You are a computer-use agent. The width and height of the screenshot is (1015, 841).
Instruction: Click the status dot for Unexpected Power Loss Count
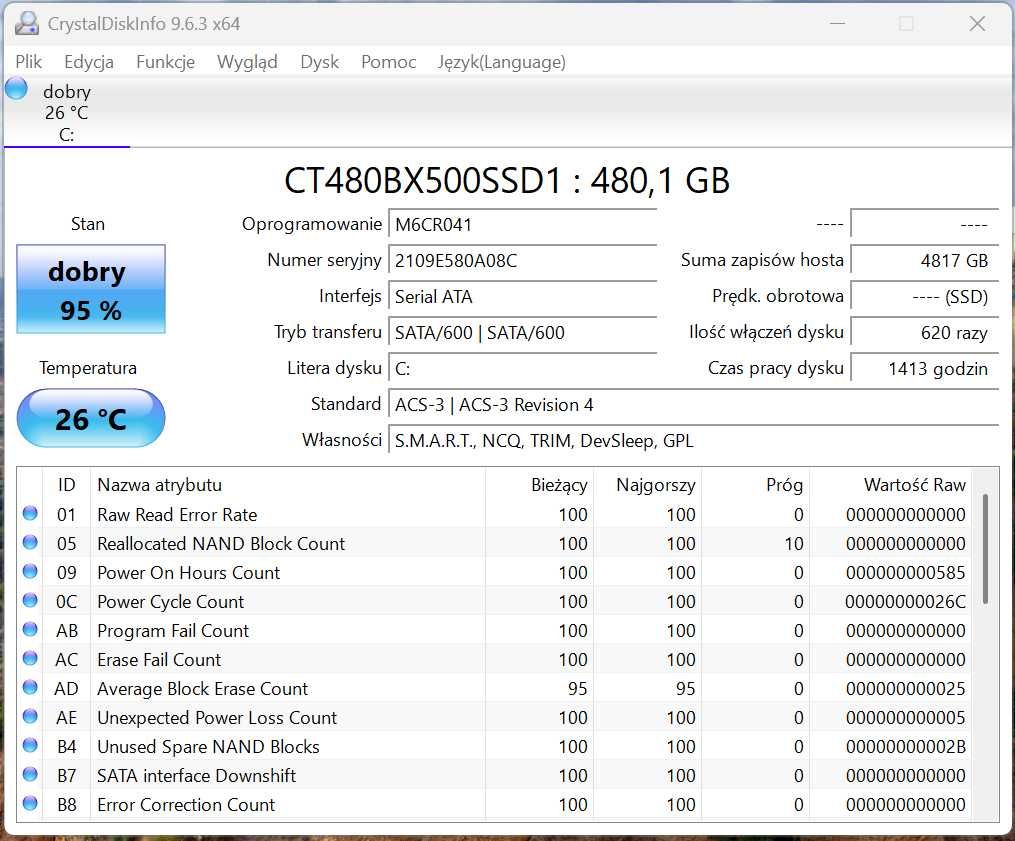pyautogui.click(x=30, y=716)
